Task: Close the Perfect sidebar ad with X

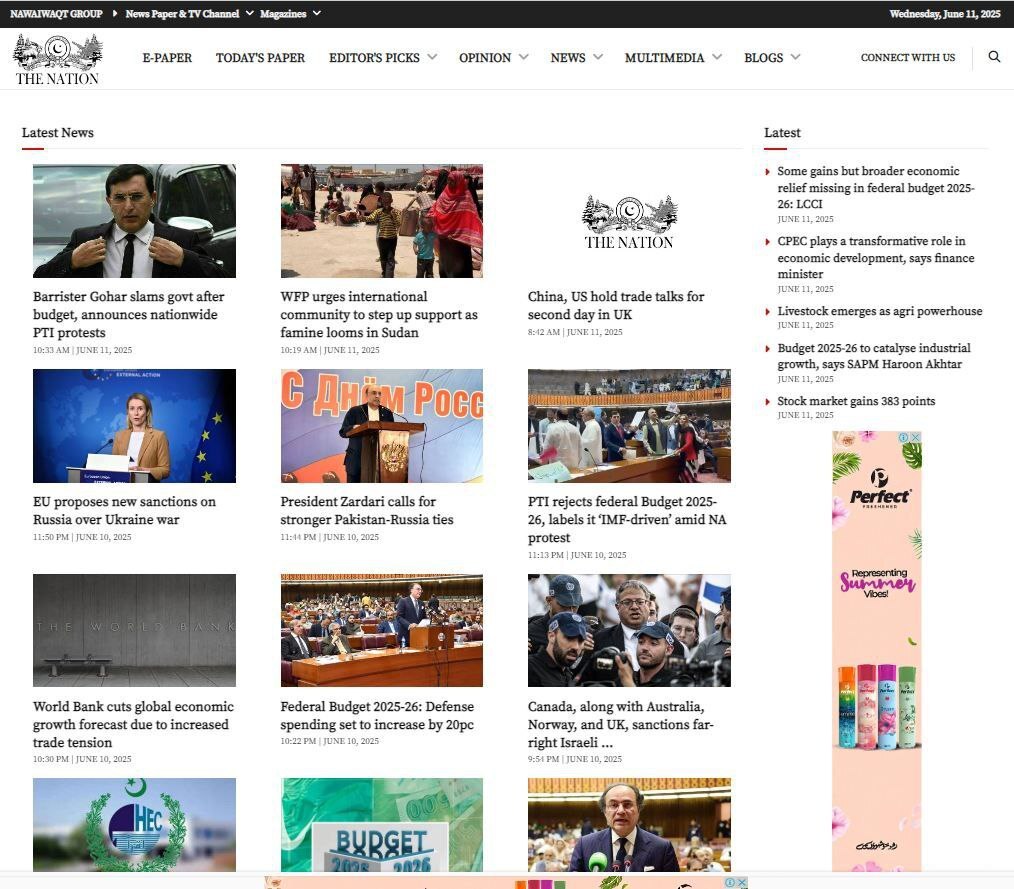Action: coord(915,438)
